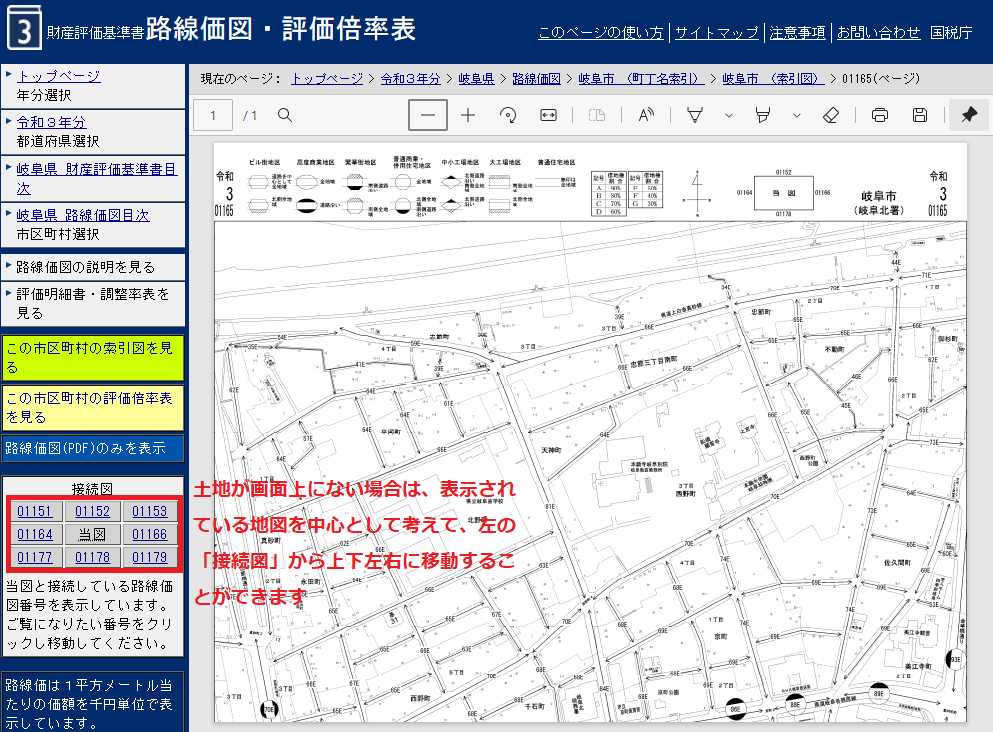
Task: Click the 当図 cell in connection grid
Action: 92,534
